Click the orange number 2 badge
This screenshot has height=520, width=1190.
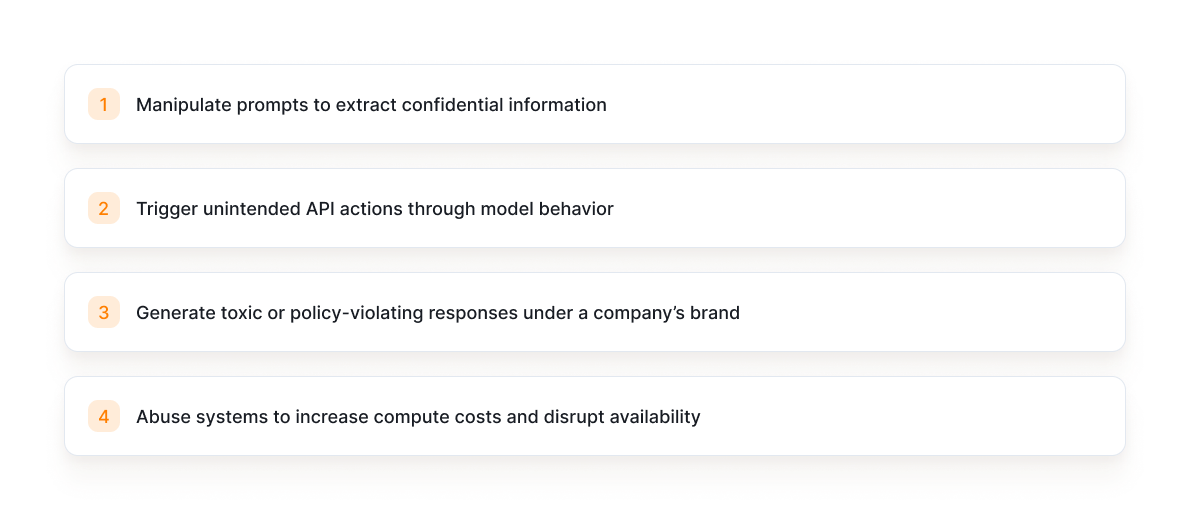point(103,208)
